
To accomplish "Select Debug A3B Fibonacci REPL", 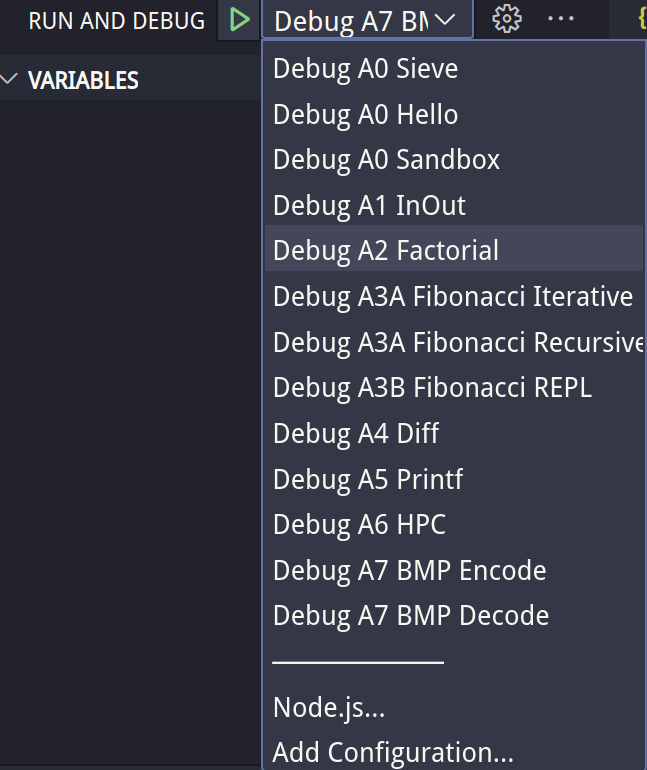I will point(432,388).
